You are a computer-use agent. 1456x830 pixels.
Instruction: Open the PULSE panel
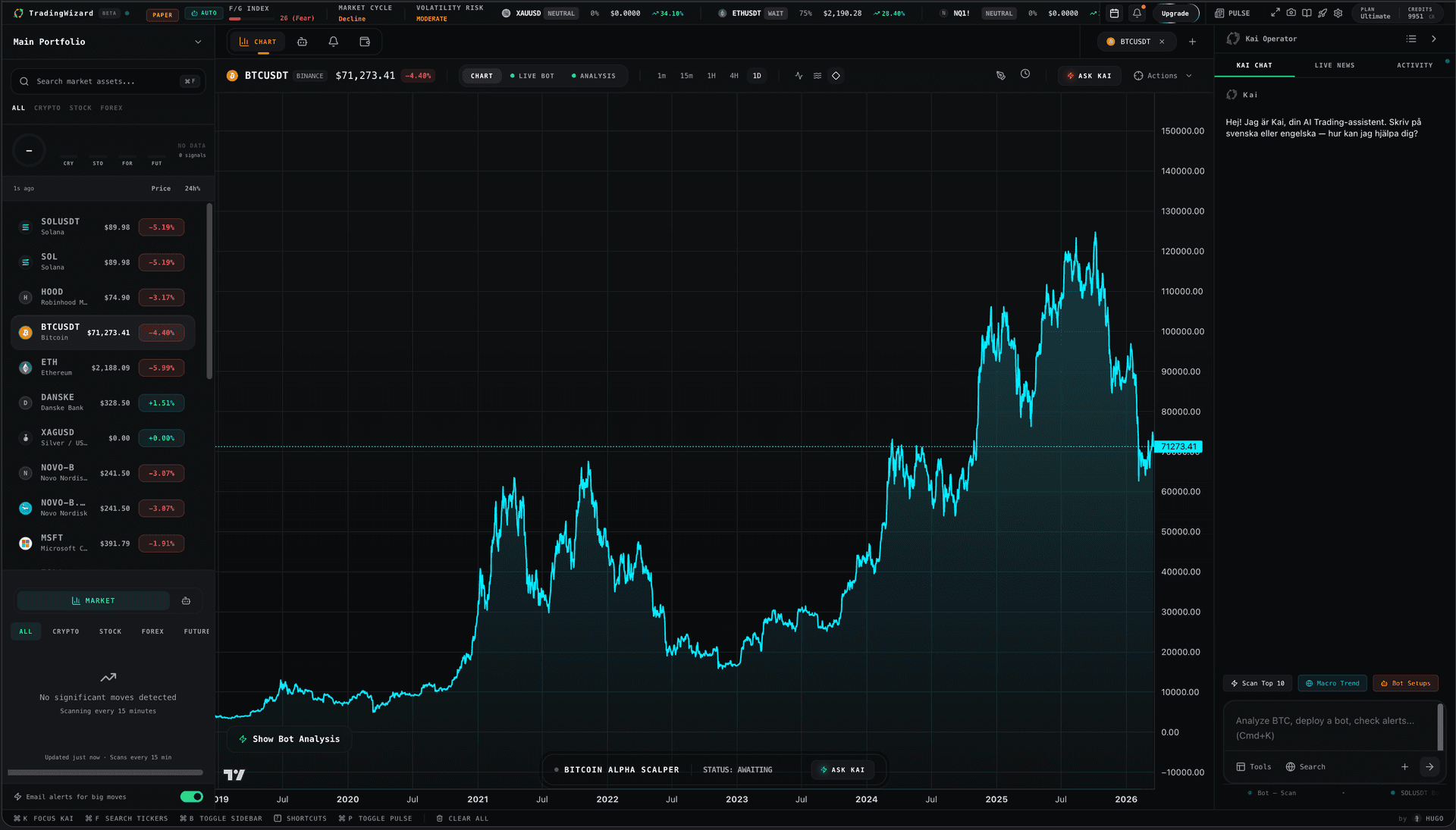click(x=1232, y=13)
